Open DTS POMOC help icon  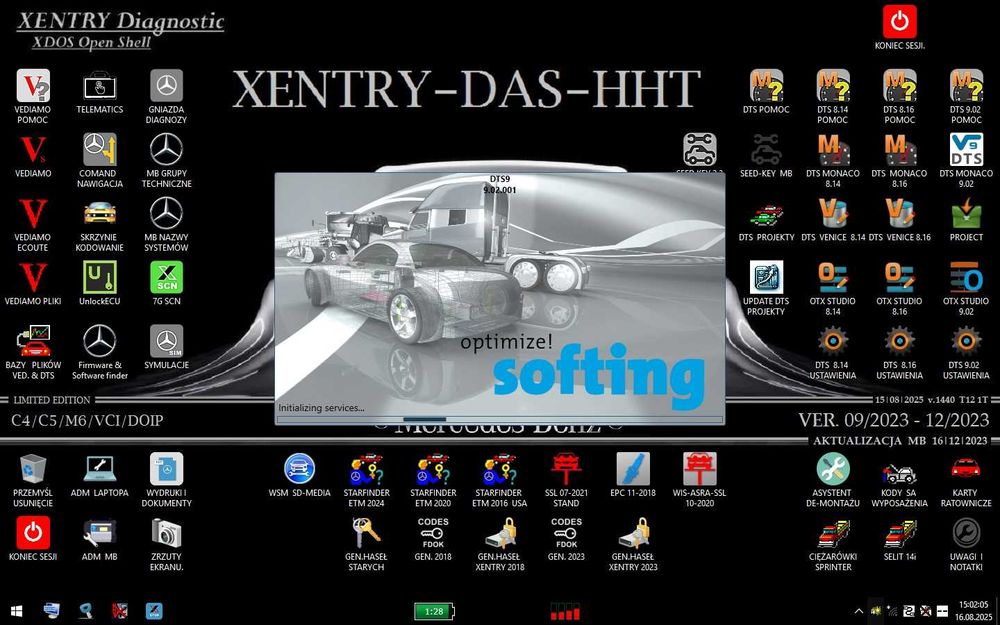click(766, 85)
